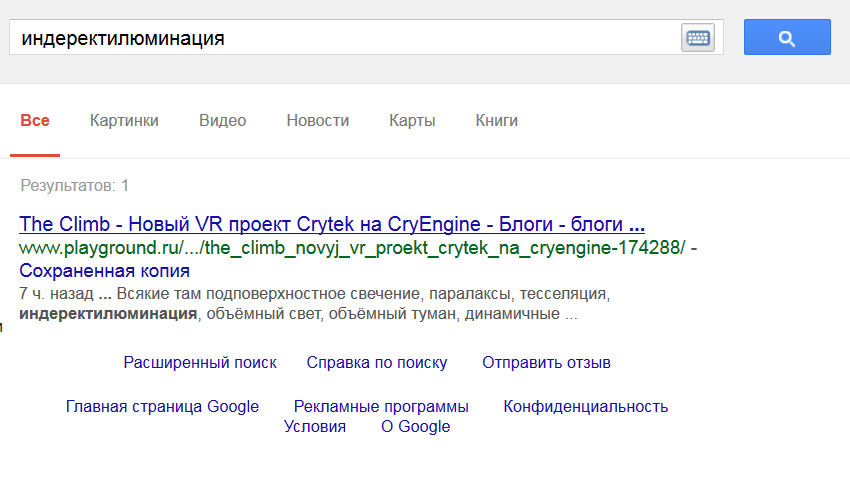Open the Карты tab

(412, 120)
